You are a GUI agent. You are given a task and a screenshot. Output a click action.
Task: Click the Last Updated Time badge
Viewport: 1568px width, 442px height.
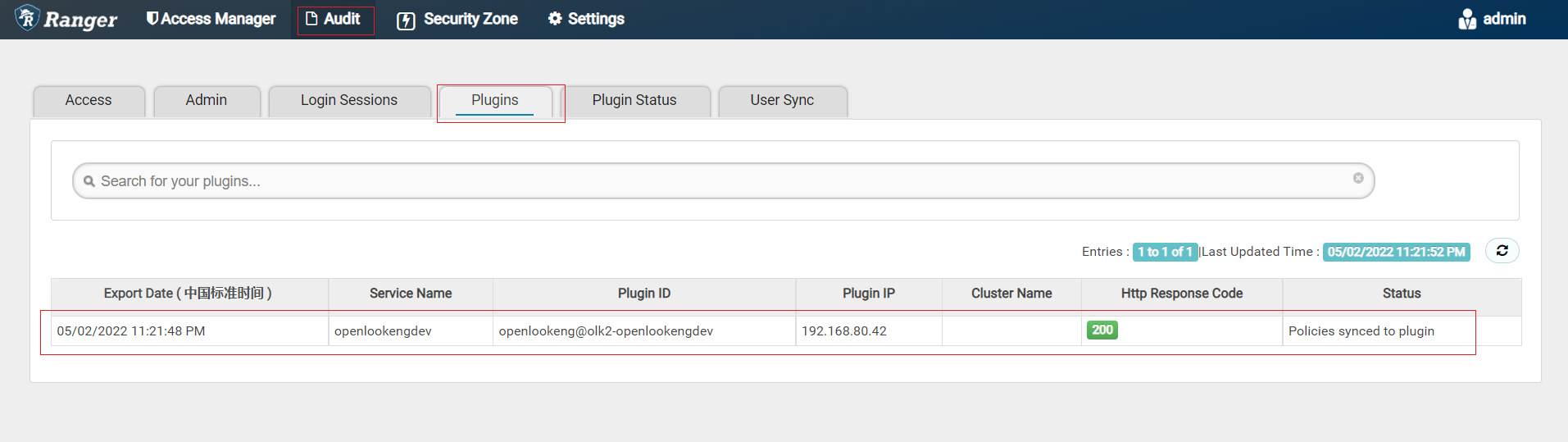pos(1396,252)
